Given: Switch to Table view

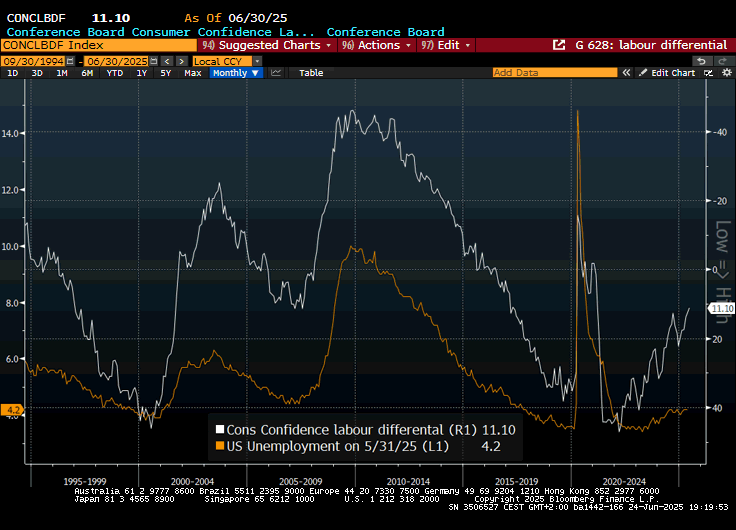Looking at the screenshot, I should (x=311, y=73).
